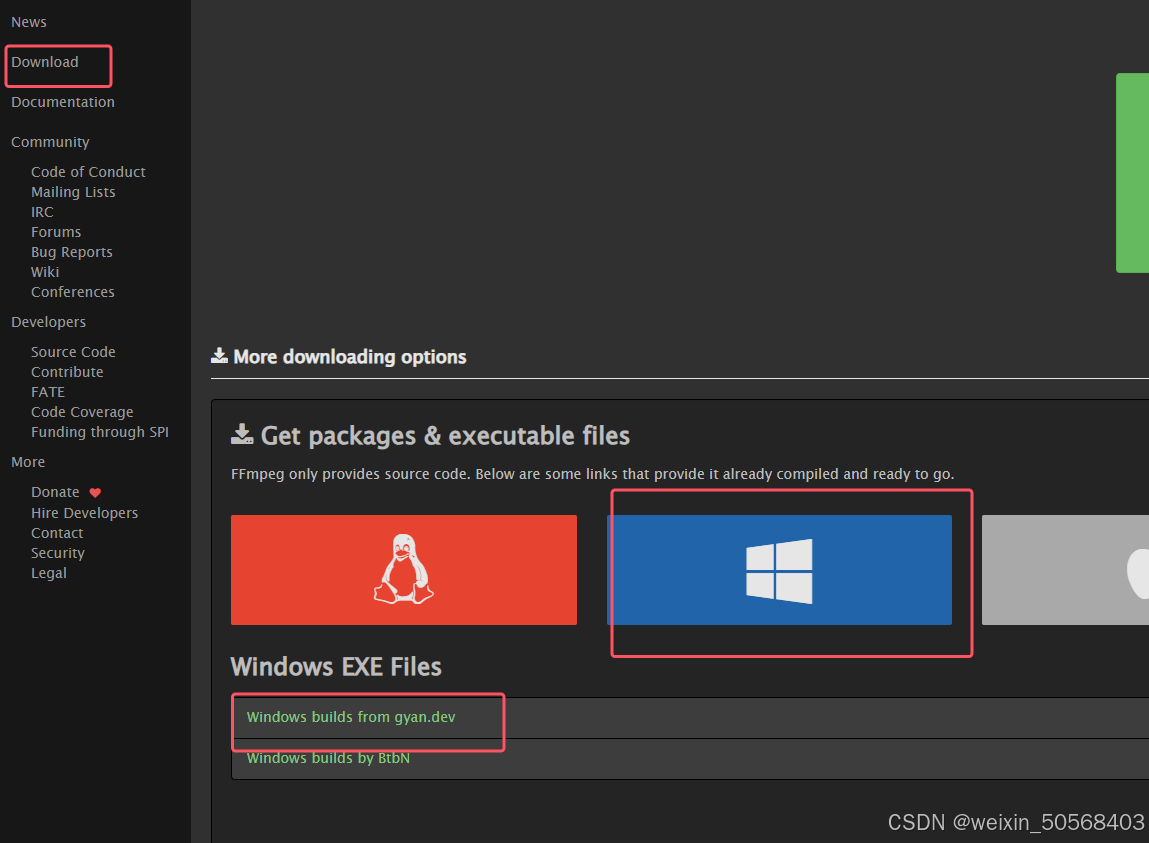Open the Security link
1149x843 pixels.
pos(57,553)
